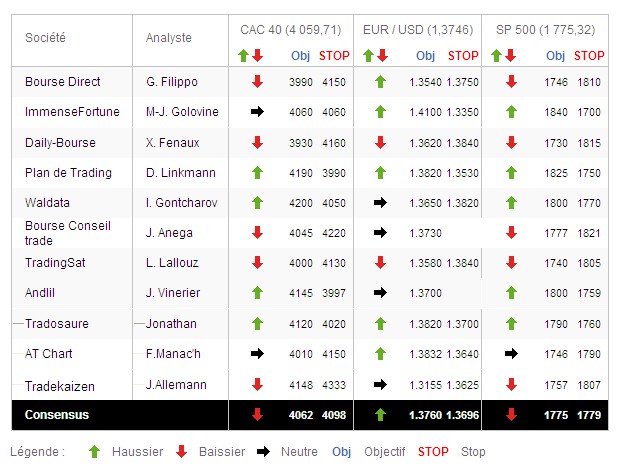The height and width of the screenshot is (468, 621).
Task: Click red Baissier arrow in legend
Action: [x=181, y=452]
